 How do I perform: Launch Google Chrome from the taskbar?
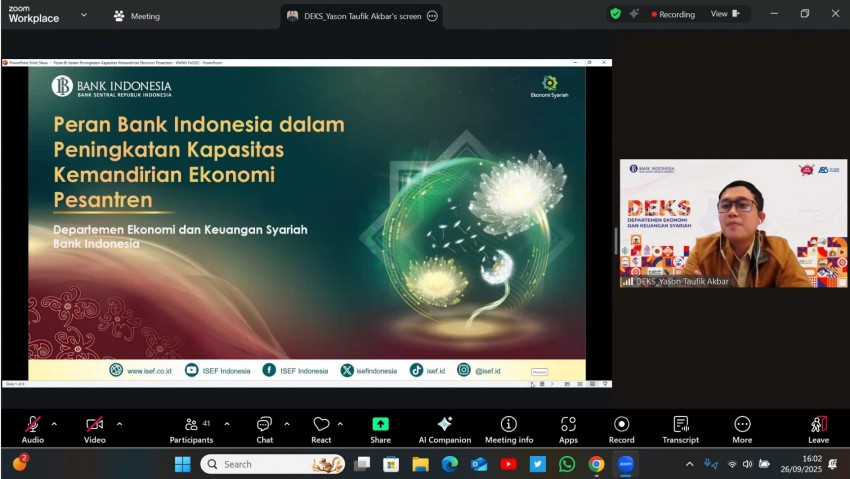[596, 464]
